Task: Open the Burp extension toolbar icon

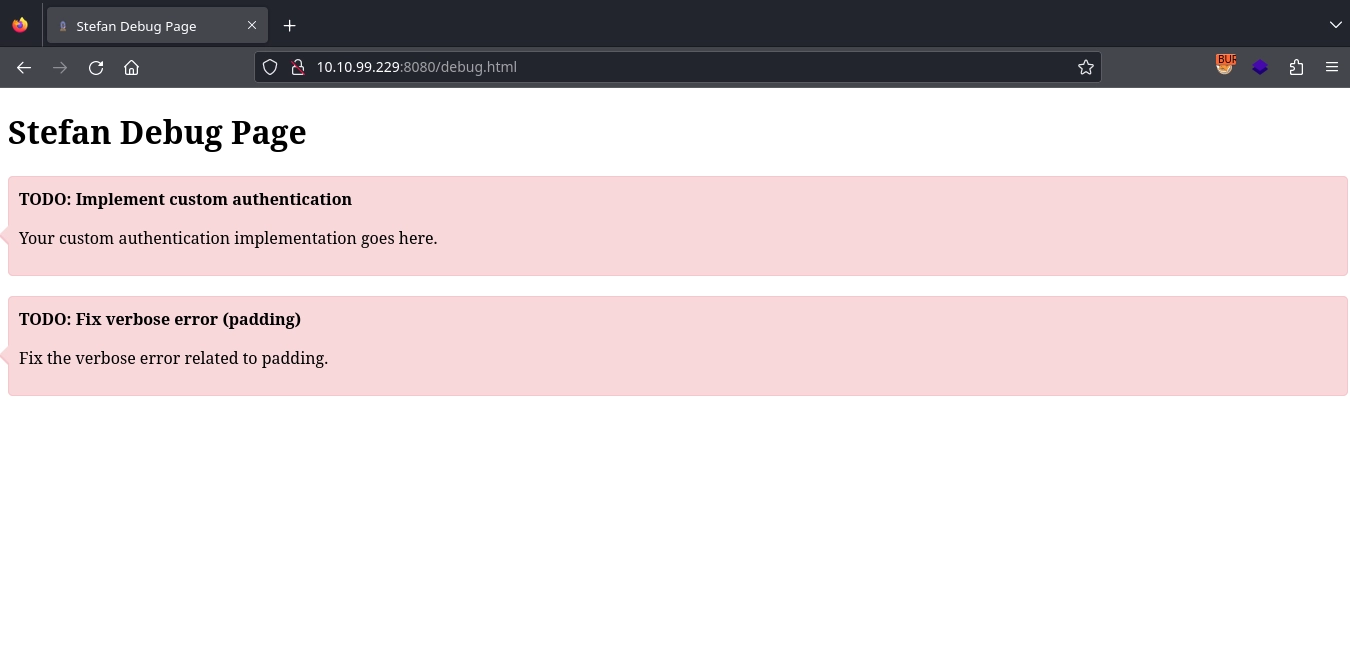Action: pos(1225,65)
